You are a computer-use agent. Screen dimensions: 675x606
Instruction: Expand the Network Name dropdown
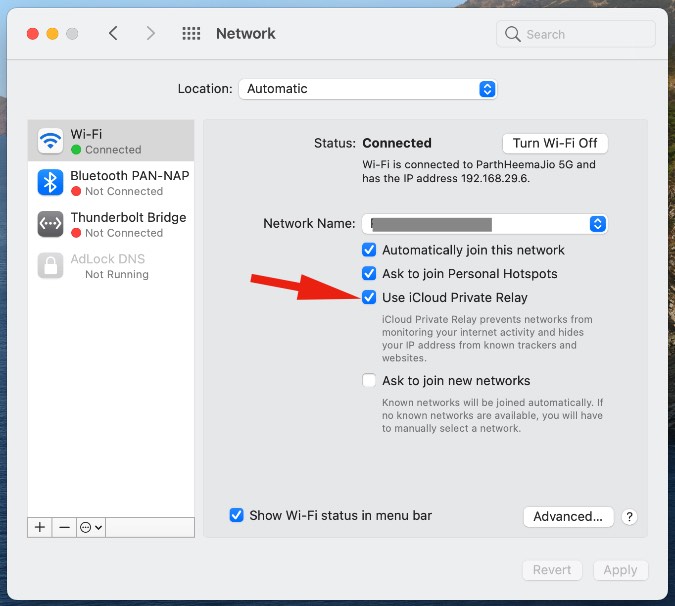click(597, 224)
